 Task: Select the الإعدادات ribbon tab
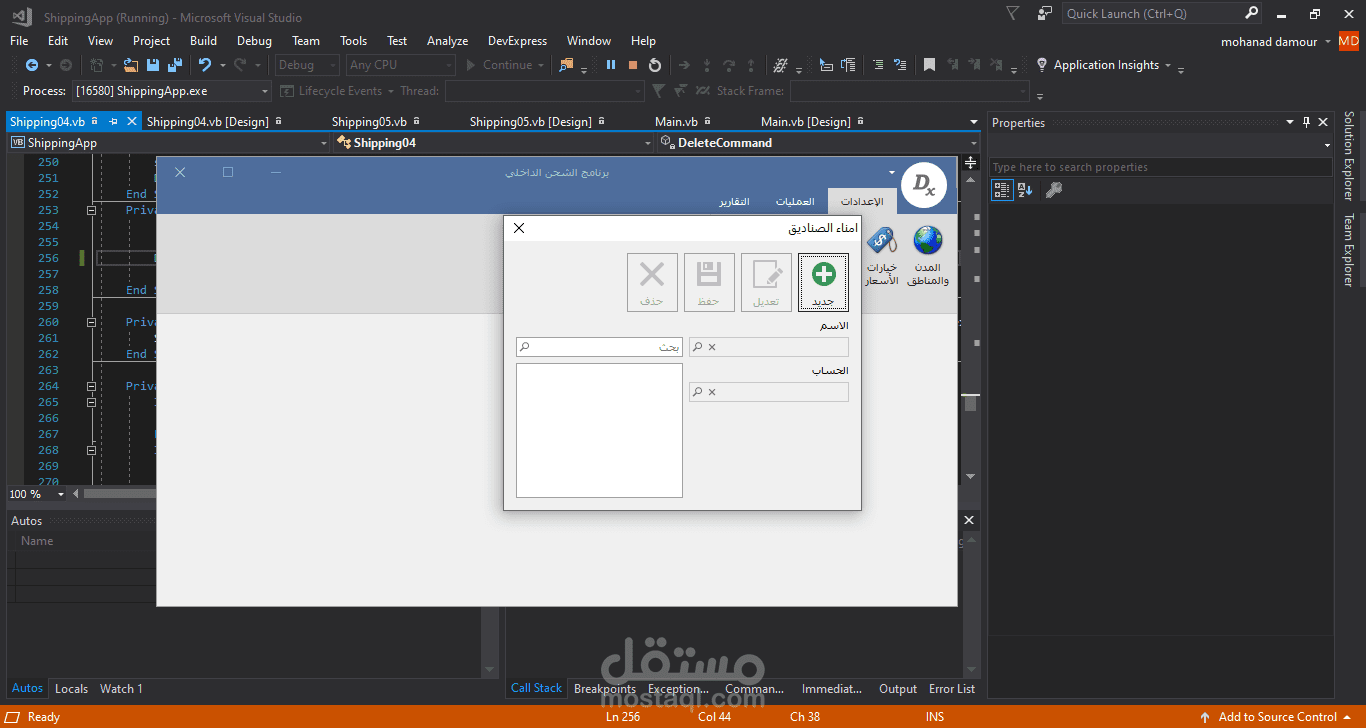click(x=862, y=202)
